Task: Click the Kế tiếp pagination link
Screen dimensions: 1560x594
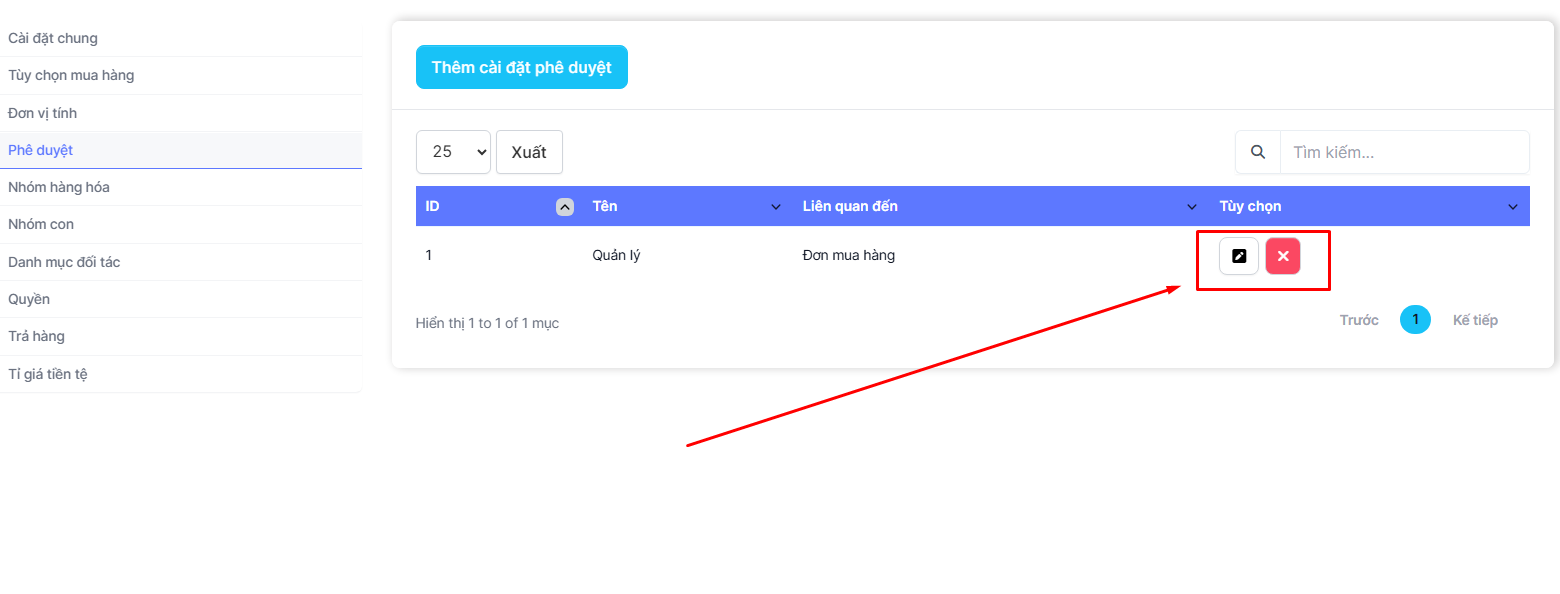Action: [1475, 320]
